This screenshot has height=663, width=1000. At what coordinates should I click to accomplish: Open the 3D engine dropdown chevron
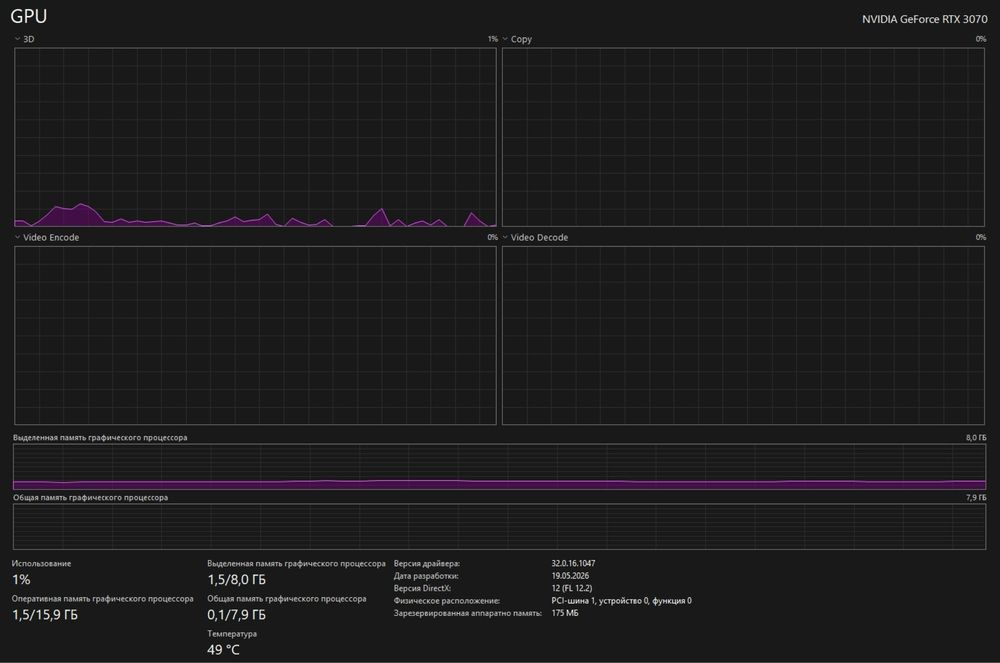(x=17, y=39)
